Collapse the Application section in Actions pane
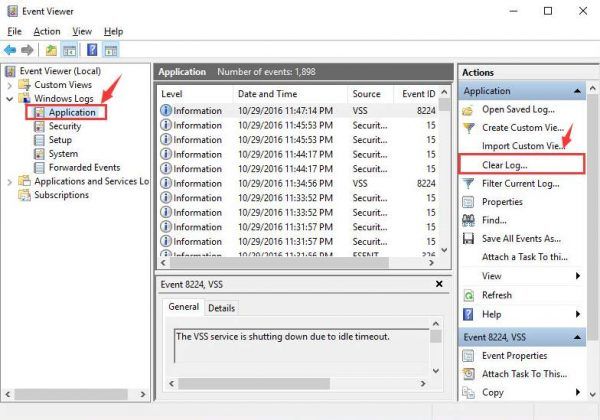This screenshot has height=420, width=600. [577, 91]
